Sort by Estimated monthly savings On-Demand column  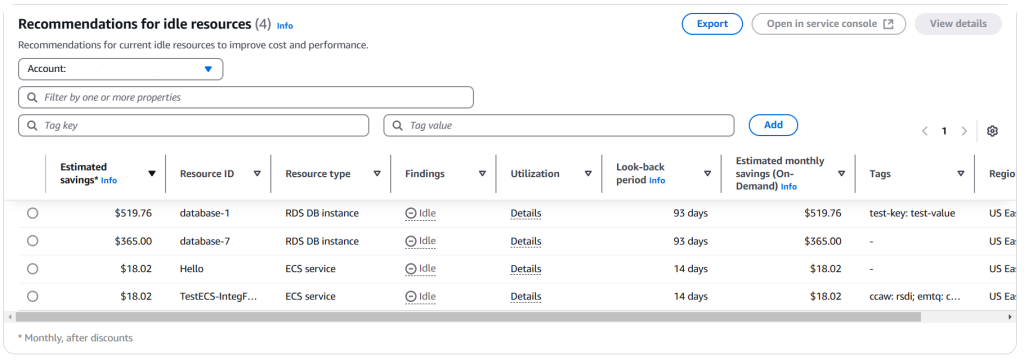pos(841,174)
